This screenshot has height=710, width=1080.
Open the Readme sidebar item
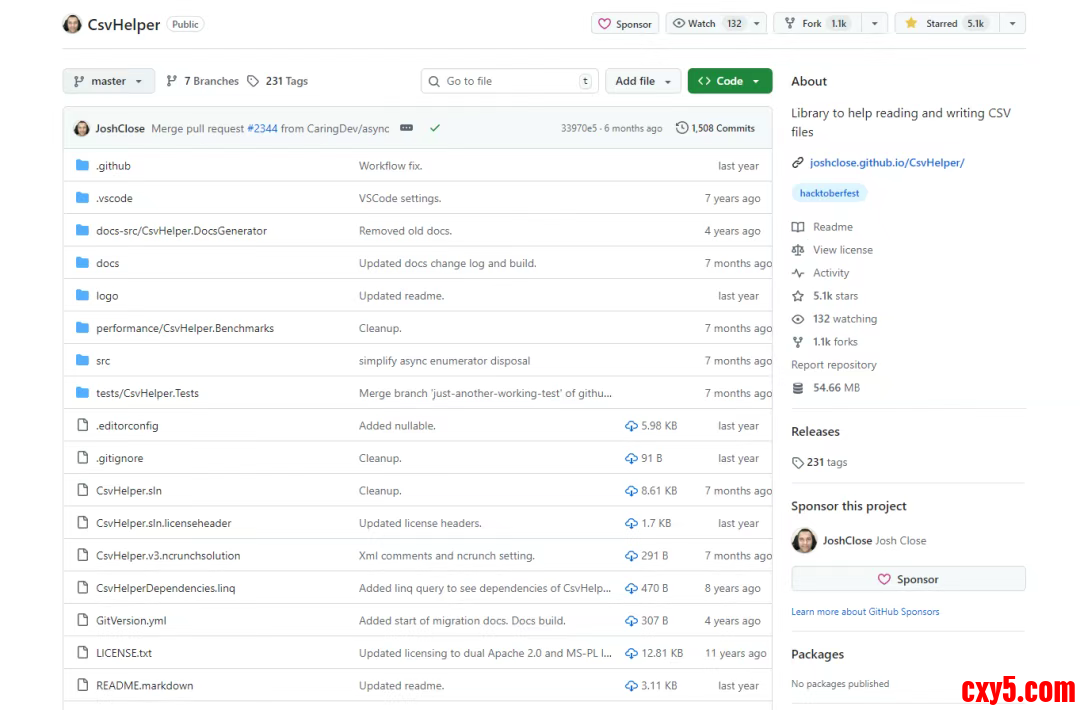[832, 227]
